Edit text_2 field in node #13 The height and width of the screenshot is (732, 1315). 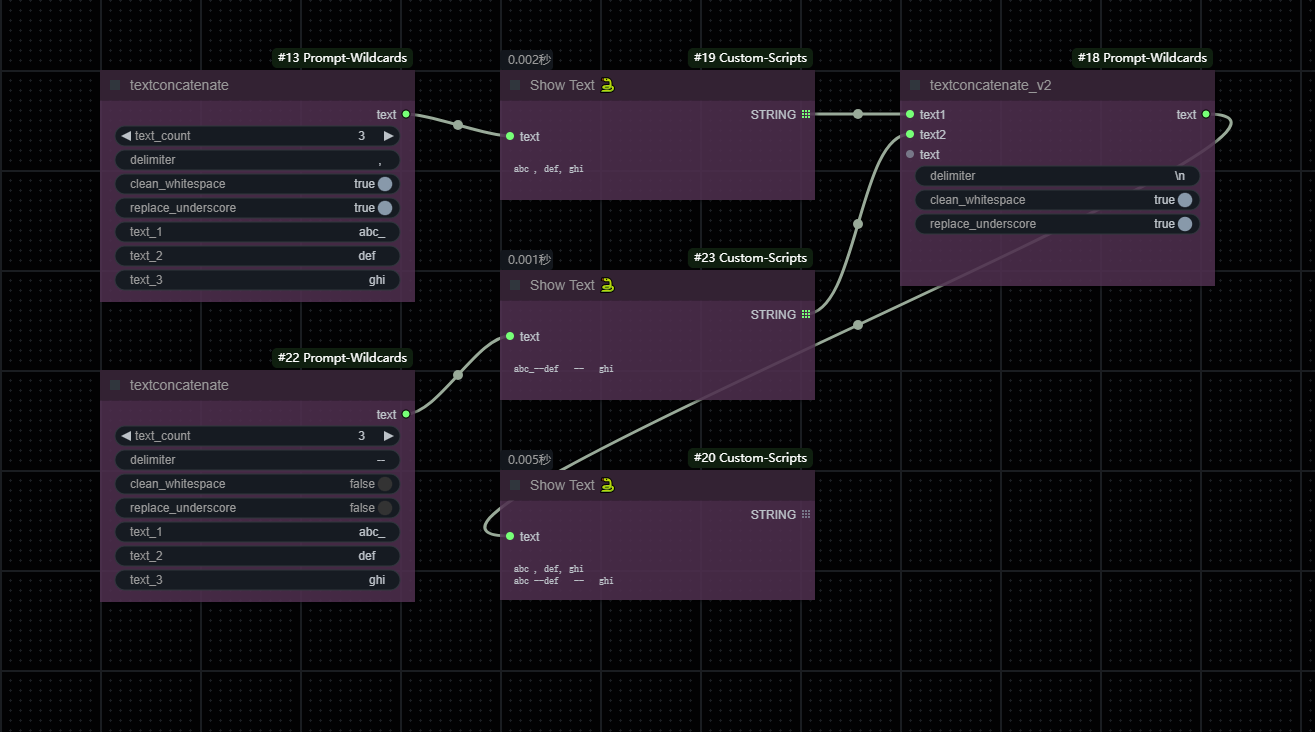point(257,256)
